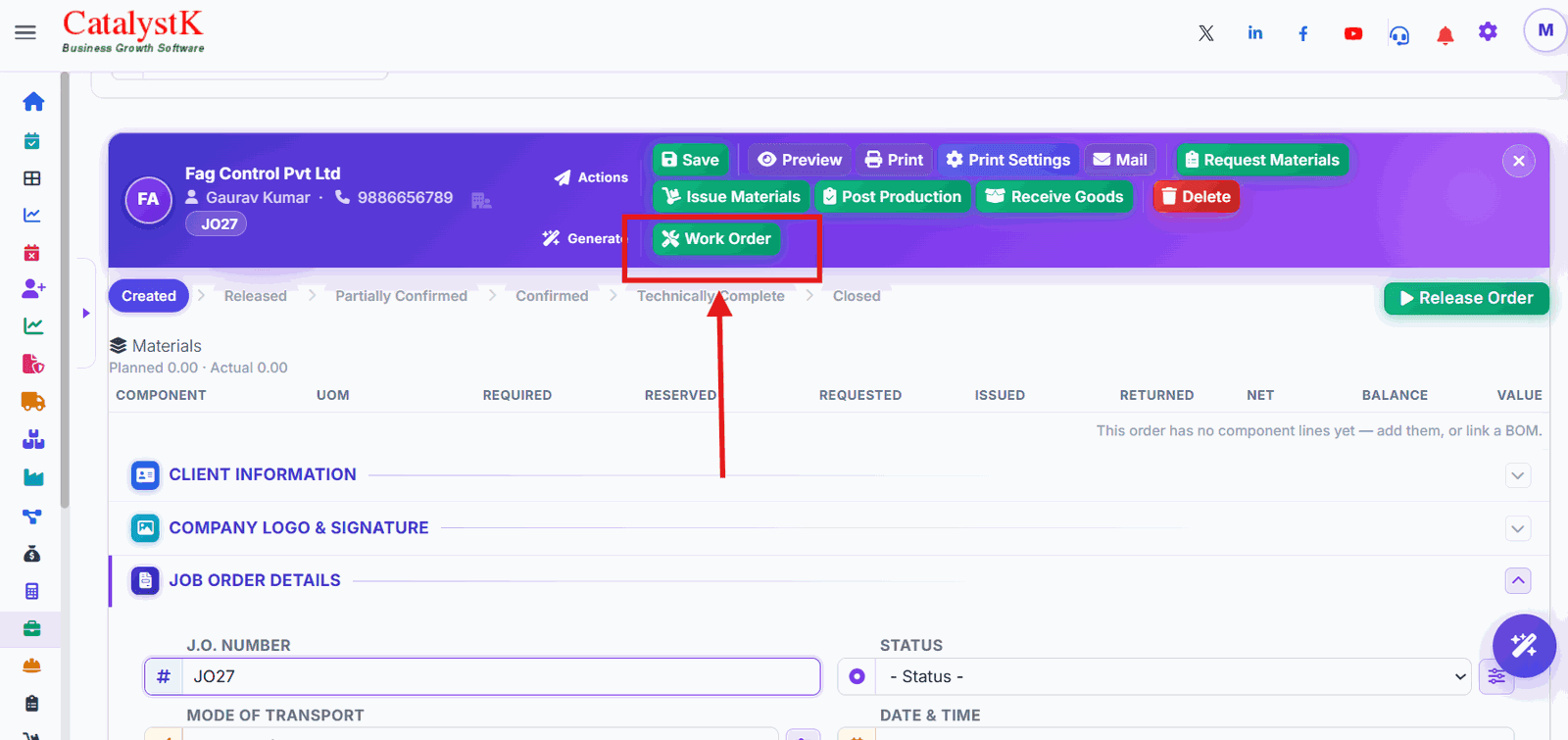This screenshot has width=1568, height=740.
Task: Open Print Settings
Action: [1008, 160]
